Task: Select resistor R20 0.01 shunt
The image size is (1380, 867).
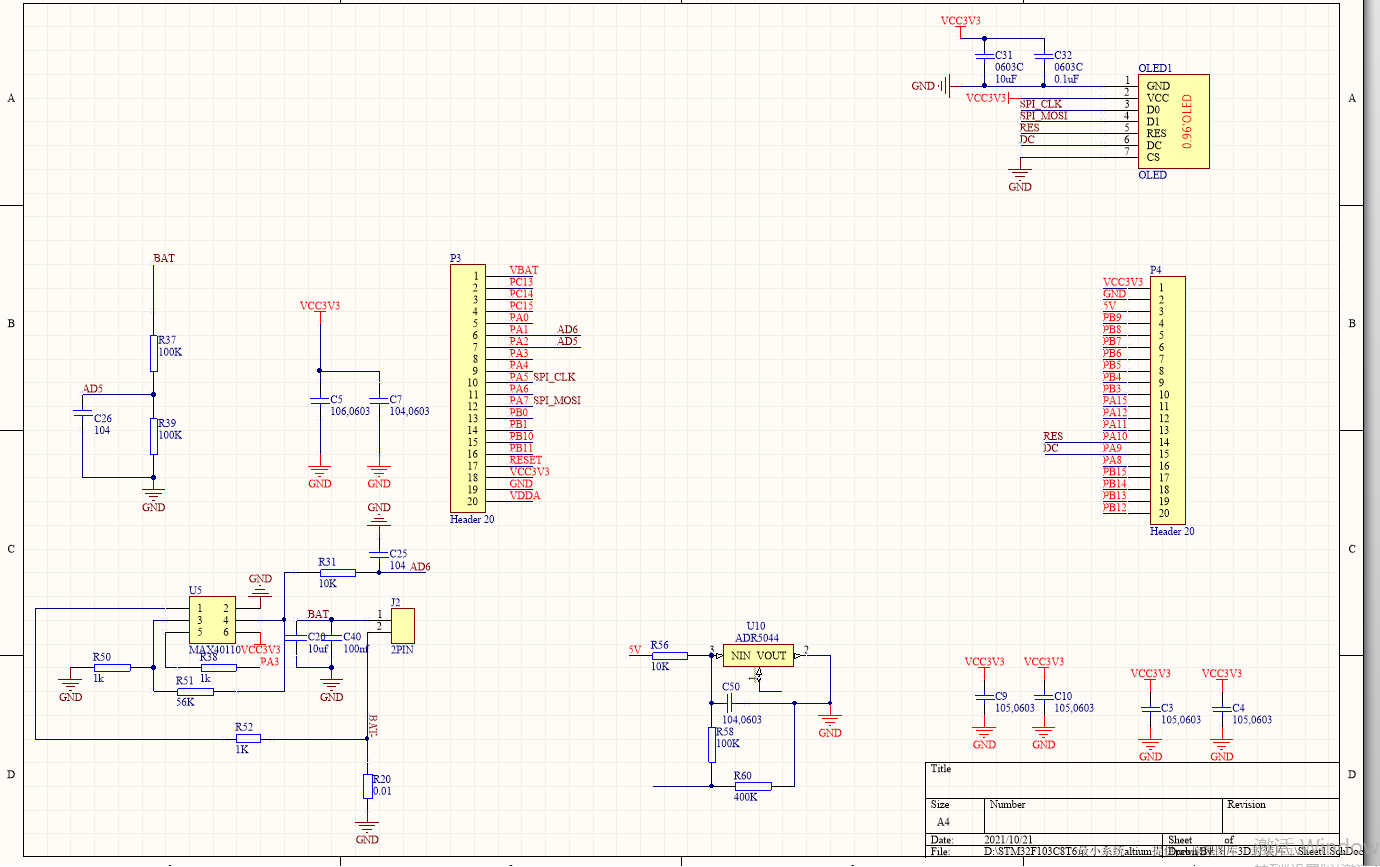Action: click(x=367, y=786)
